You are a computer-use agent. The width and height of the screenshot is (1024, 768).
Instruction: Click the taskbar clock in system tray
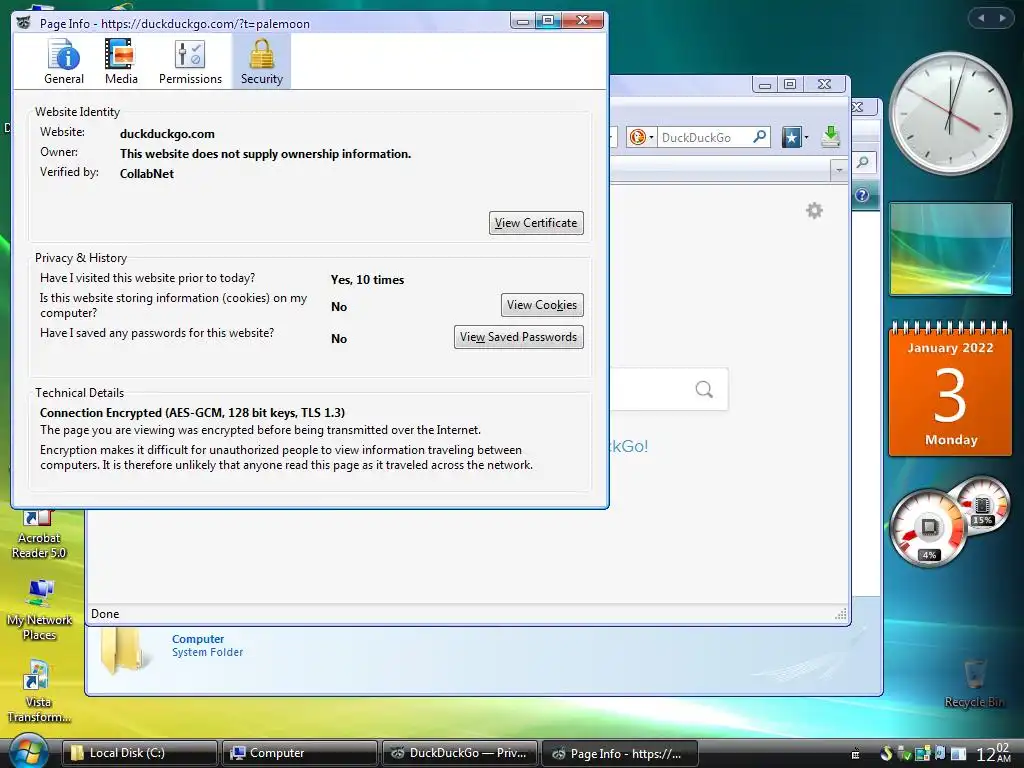click(x=993, y=753)
